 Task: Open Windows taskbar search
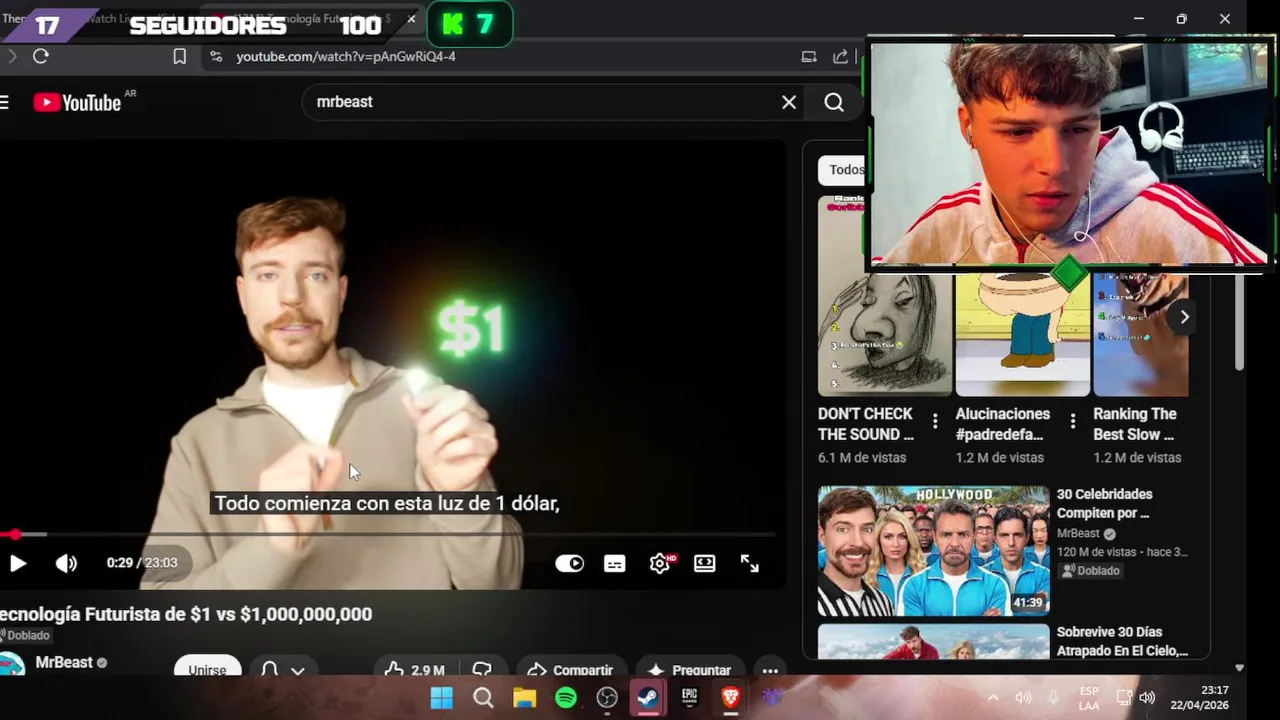[483, 698]
